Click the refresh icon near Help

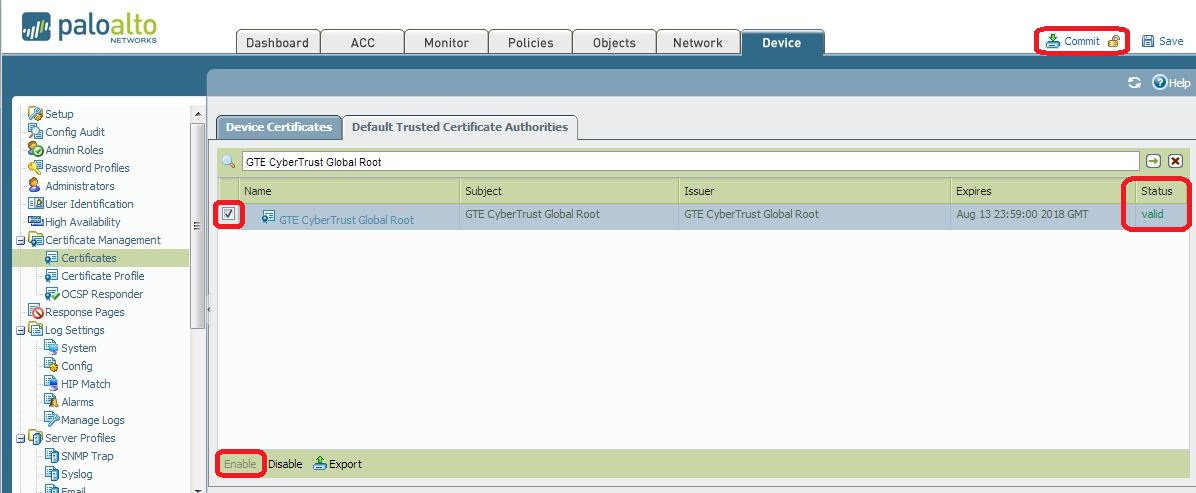click(x=1134, y=82)
